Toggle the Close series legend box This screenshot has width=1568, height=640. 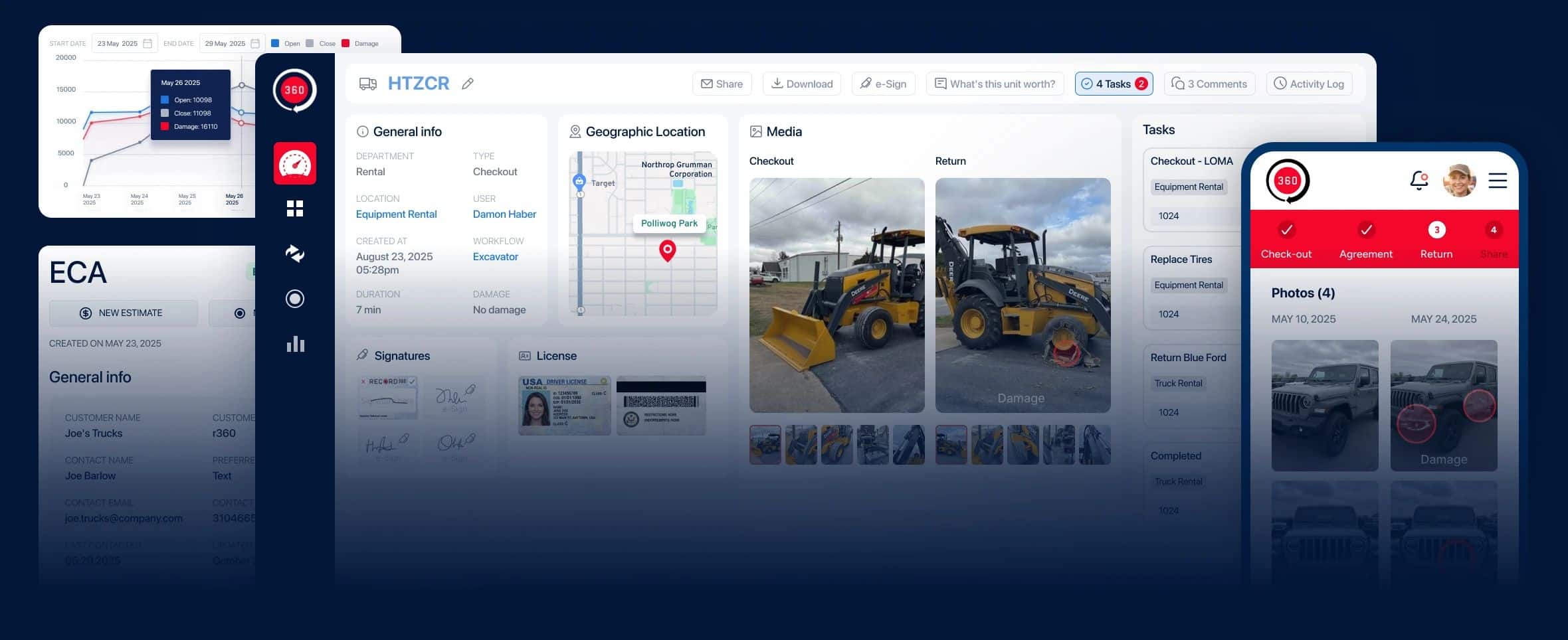click(310, 44)
